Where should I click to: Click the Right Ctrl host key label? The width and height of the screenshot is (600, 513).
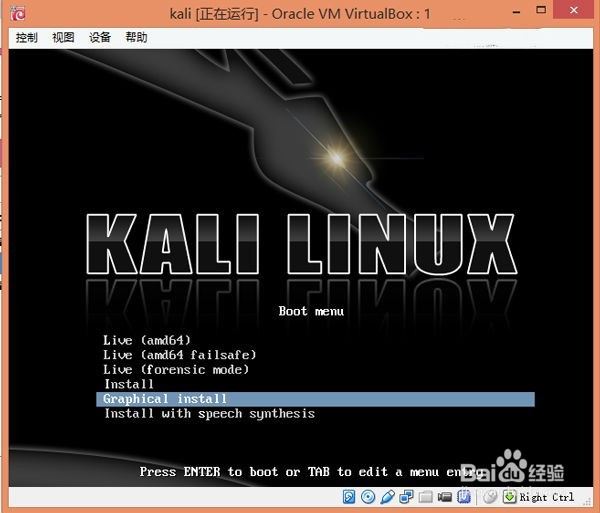tap(546, 497)
